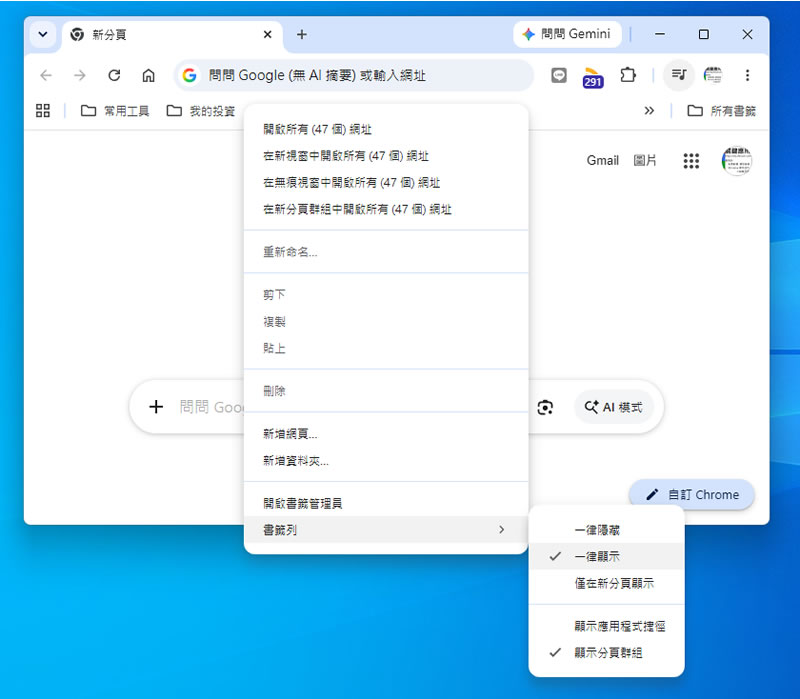Open Google account avatar on page
The width and height of the screenshot is (800, 699).
737,161
